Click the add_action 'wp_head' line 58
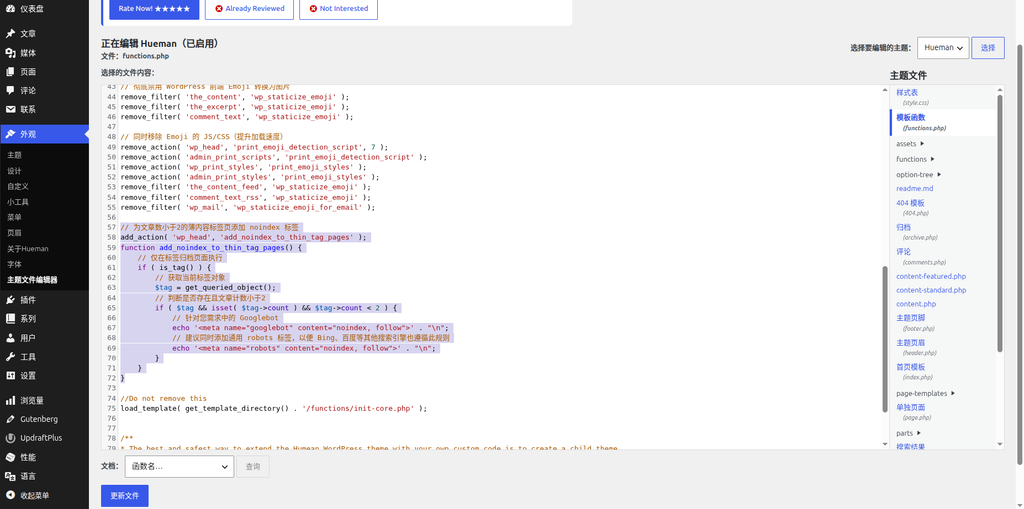Image resolution: width=1024 pixels, height=509 pixels. (244, 237)
